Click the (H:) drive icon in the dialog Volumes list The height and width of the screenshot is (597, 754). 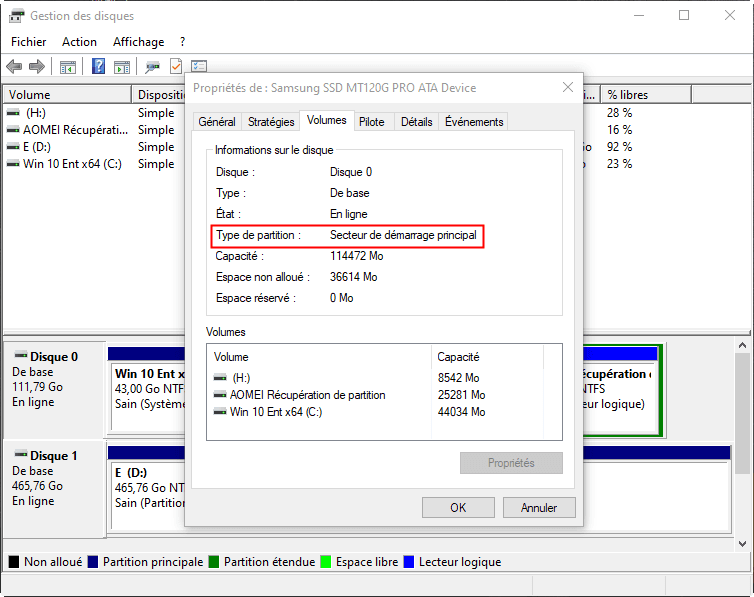point(220,378)
